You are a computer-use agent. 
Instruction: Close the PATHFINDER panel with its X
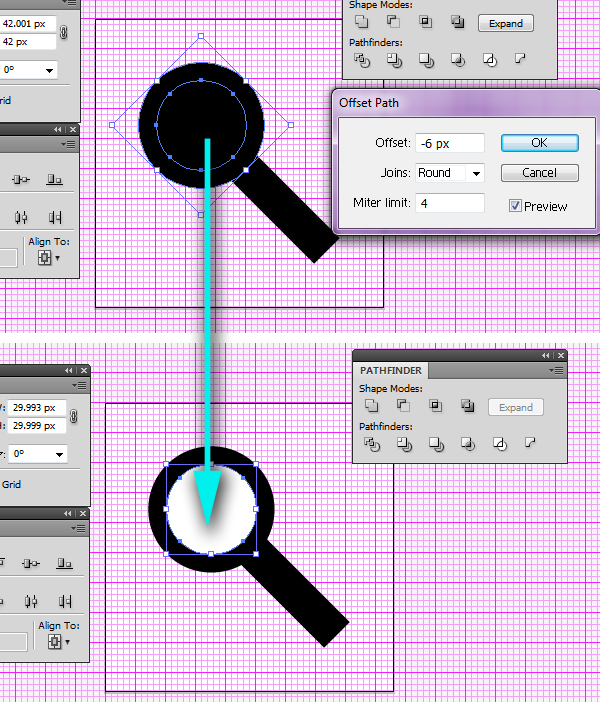tap(561, 355)
